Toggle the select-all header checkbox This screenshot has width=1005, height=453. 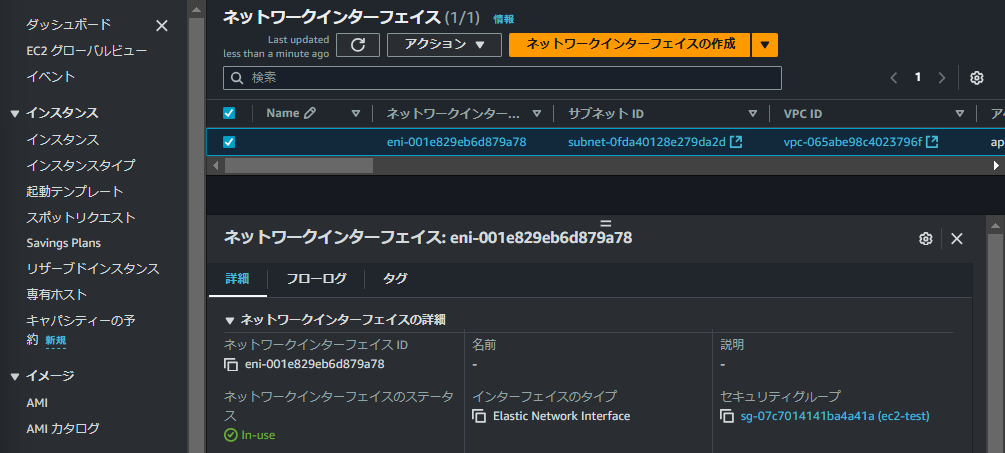[x=229, y=113]
